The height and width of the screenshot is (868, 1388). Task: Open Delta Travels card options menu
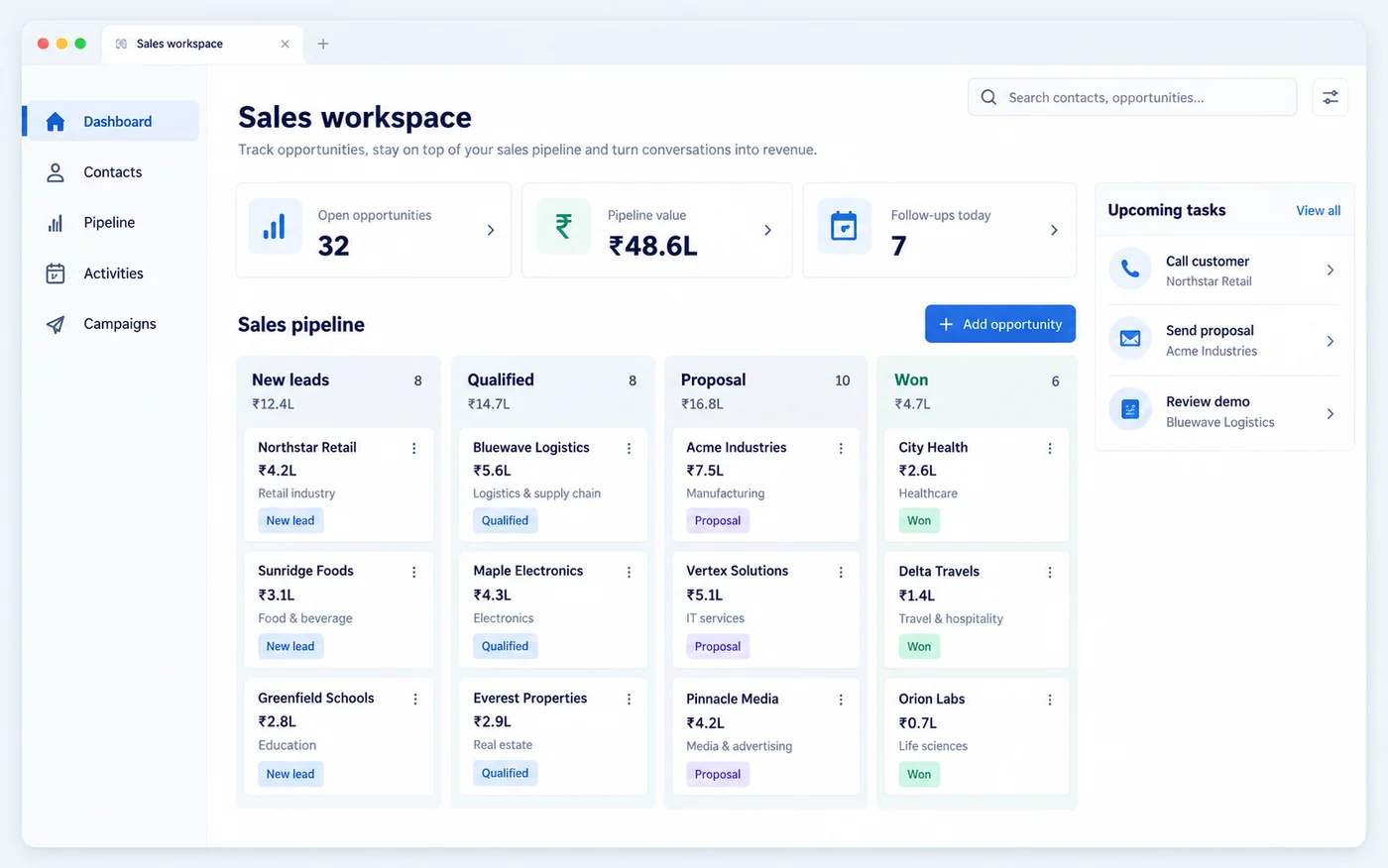(x=1050, y=573)
